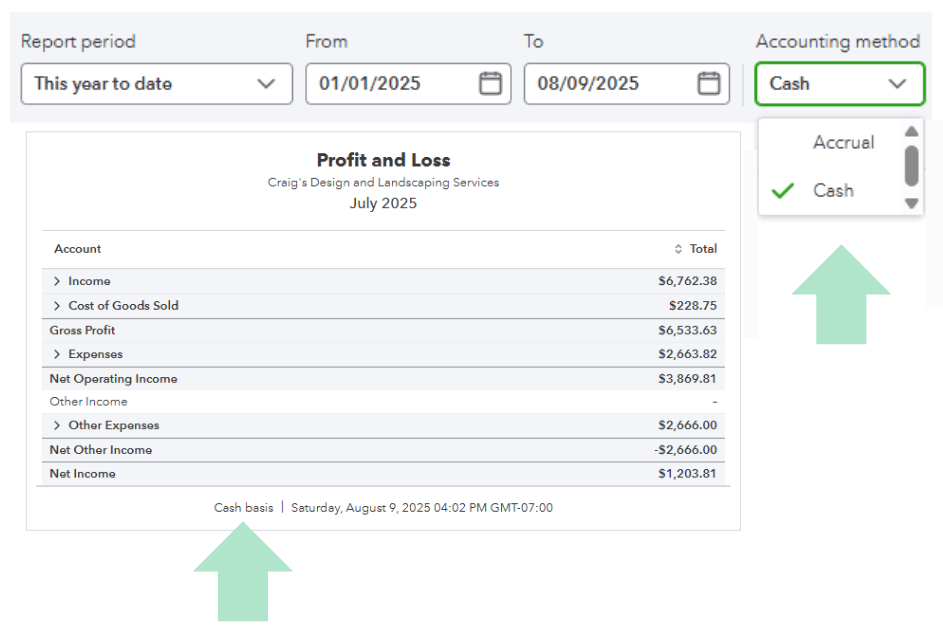Select Accrual from the accounting method list
This screenshot has height=628, width=943.
(843, 143)
